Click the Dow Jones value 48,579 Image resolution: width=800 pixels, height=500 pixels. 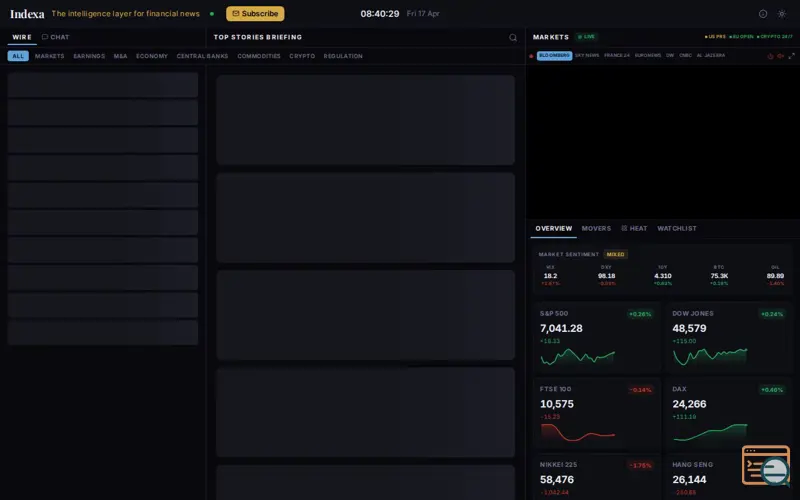tap(689, 329)
